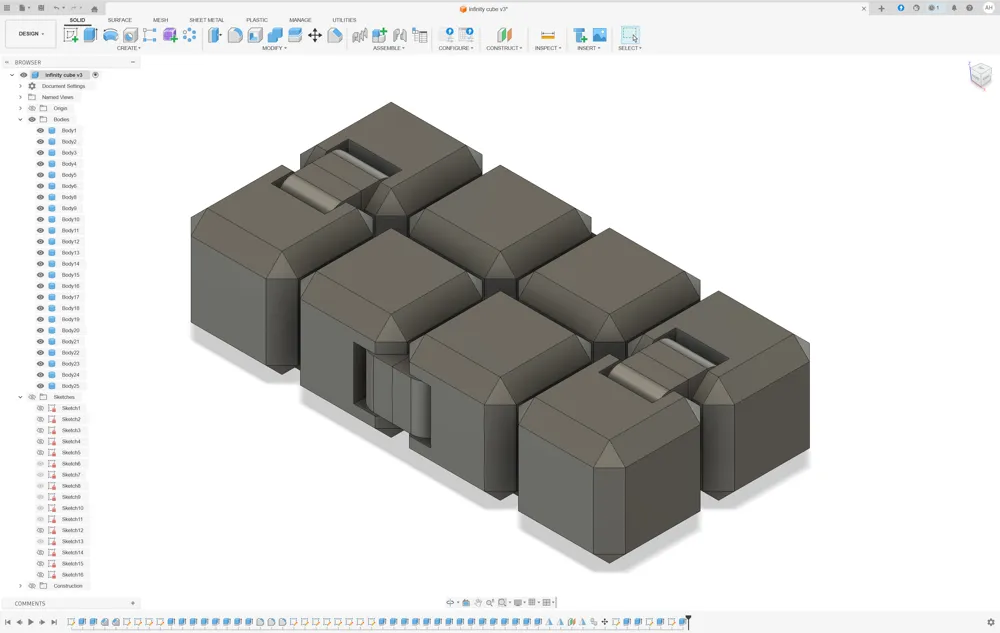1000x633 pixels.
Task: Hide Body1 using its eye icon
Action: click(40, 131)
